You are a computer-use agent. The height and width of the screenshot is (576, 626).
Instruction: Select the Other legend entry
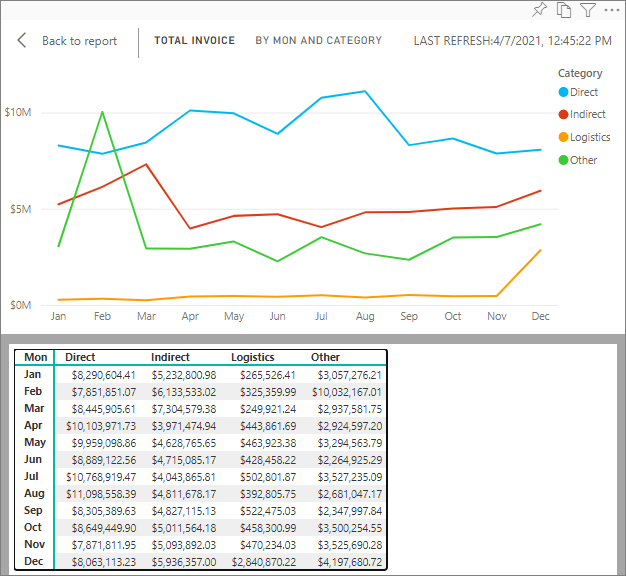[x=582, y=160]
